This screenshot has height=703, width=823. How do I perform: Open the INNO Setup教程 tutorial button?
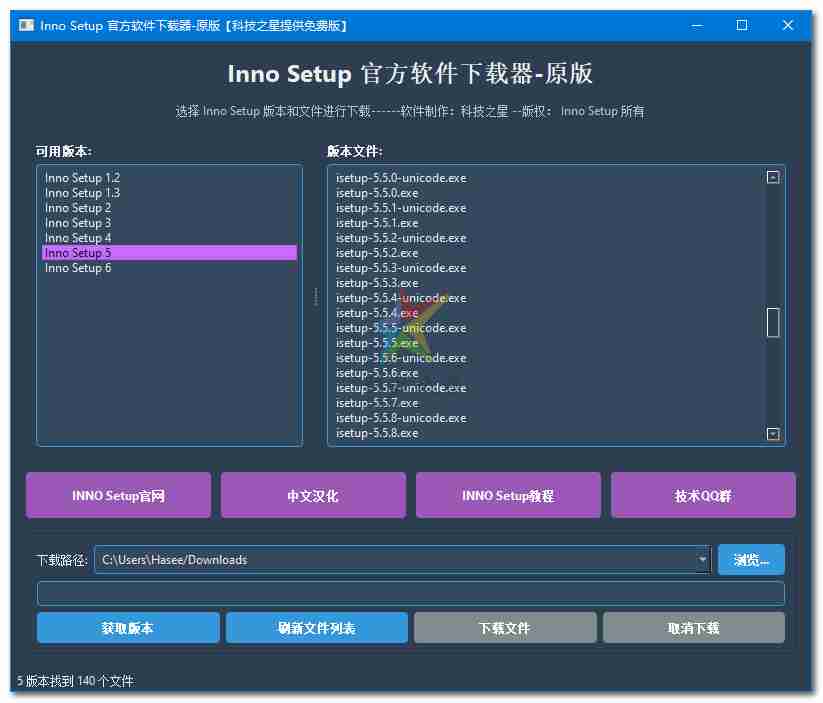[x=508, y=495]
